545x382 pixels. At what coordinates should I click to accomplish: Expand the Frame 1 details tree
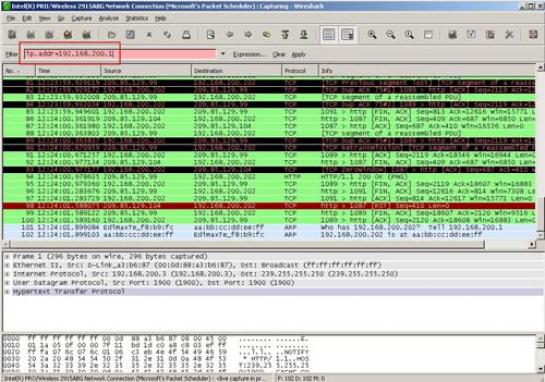pos(7,257)
